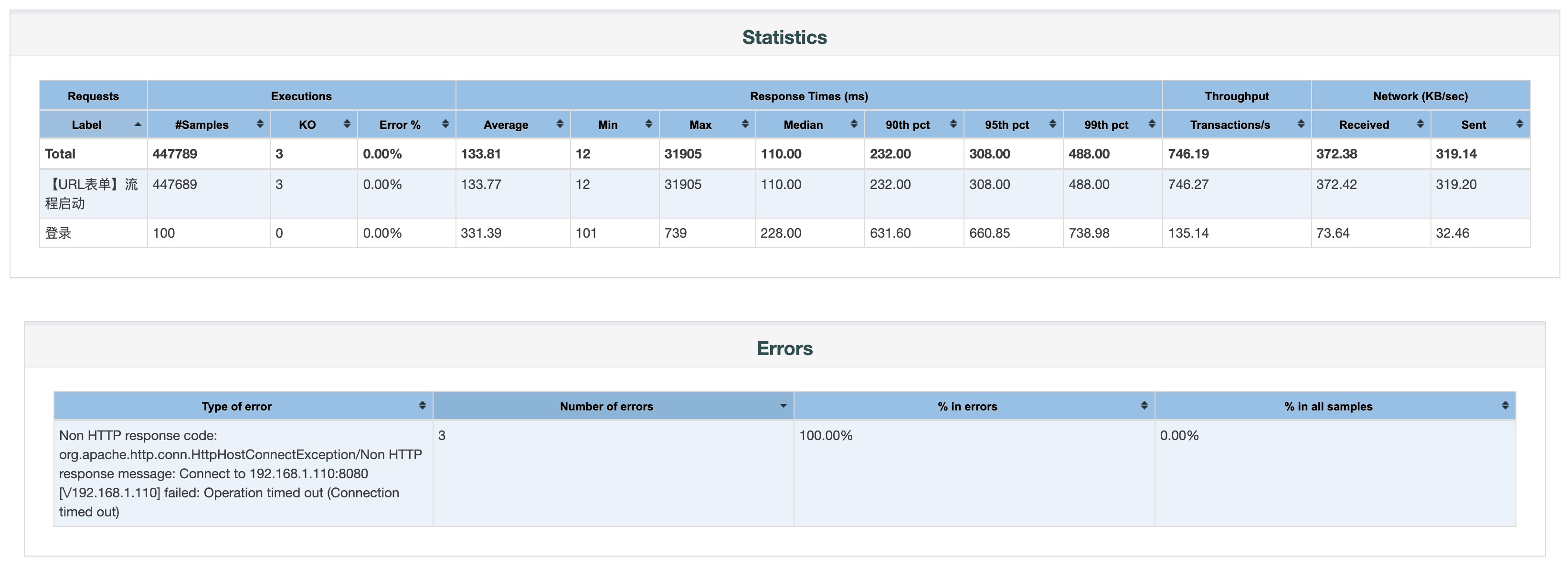
Task: Click sort icon on % in all samples
Action: (1504, 405)
